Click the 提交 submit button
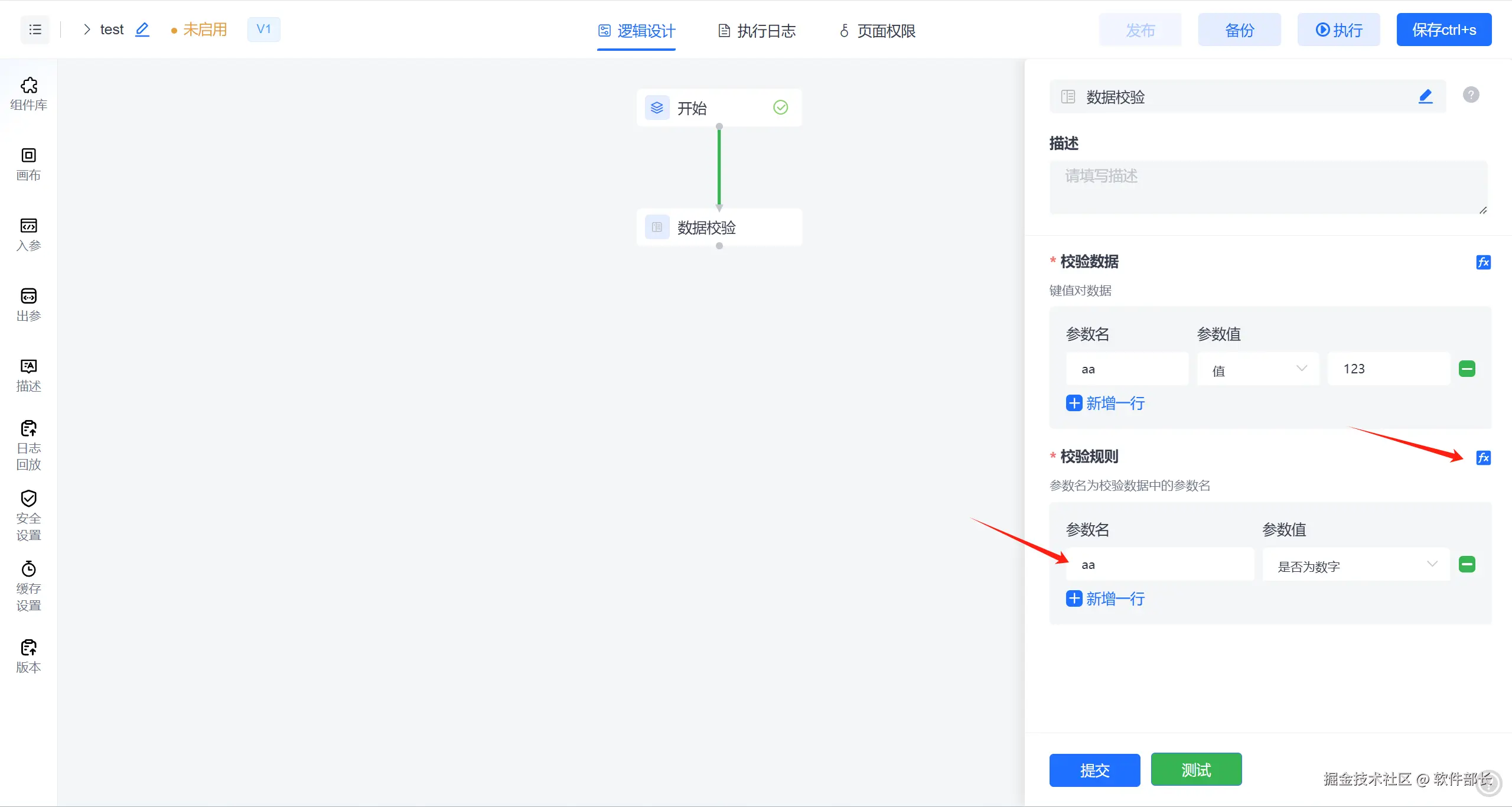 1094,770
